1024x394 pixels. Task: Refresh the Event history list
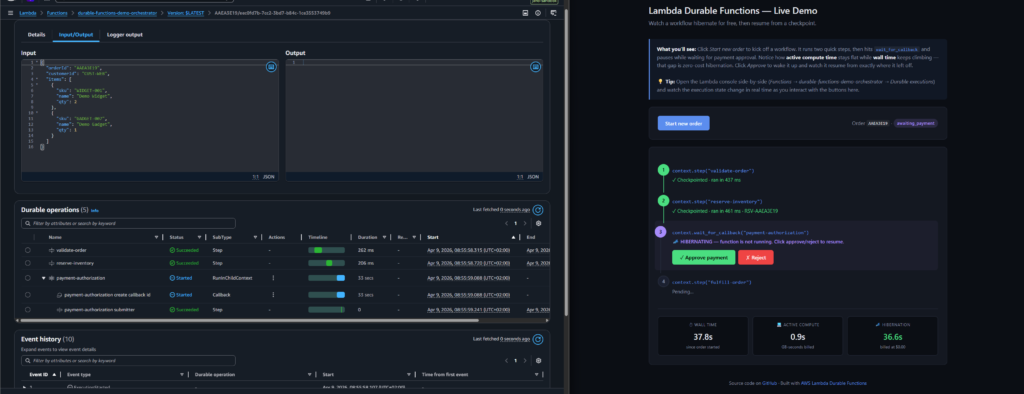click(x=537, y=339)
